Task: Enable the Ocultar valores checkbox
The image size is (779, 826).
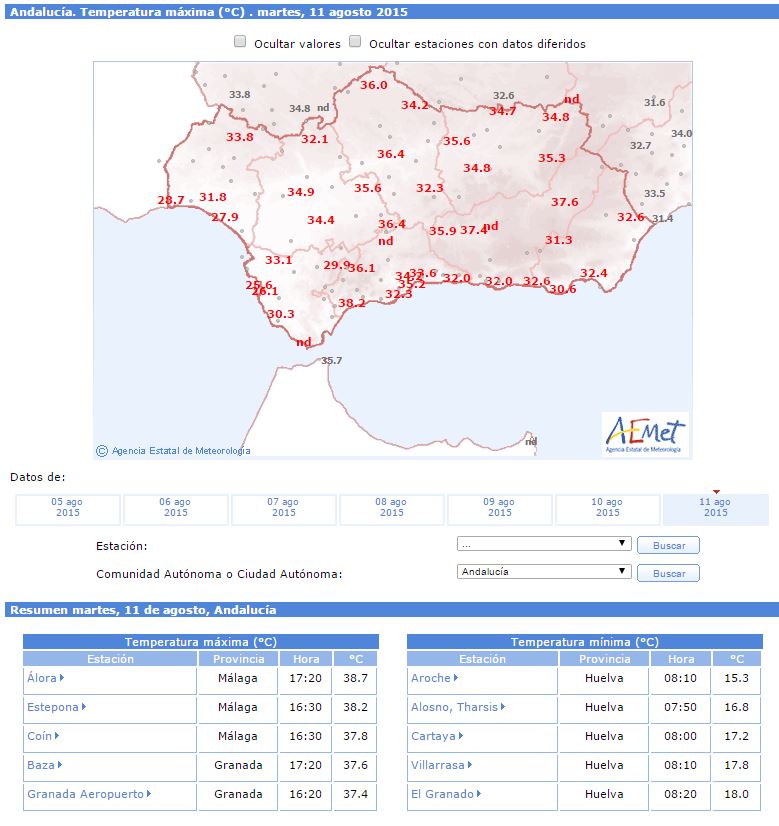Action: click(x=240, y=43)
